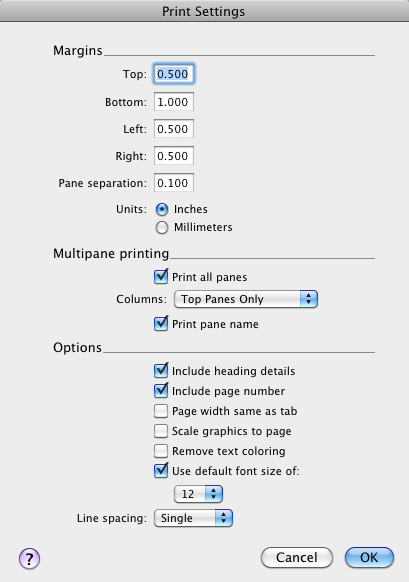Open the font size 12 dropdown

pyautogui.click(x=198, y=494)
